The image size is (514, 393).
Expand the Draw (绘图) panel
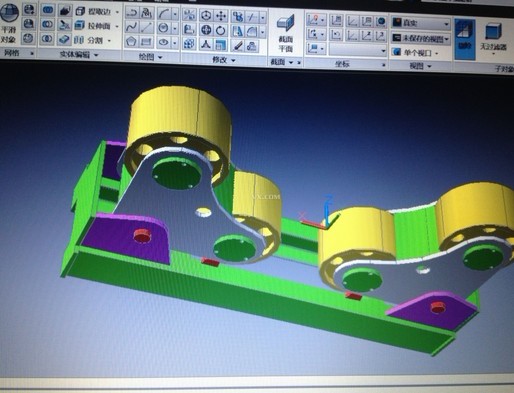150,57
